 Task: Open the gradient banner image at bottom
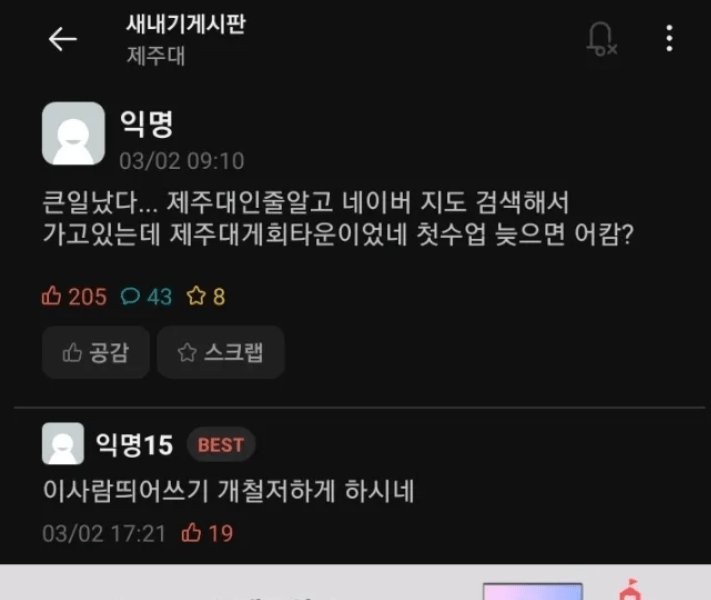pyautogui.click(x=532, y=592)
